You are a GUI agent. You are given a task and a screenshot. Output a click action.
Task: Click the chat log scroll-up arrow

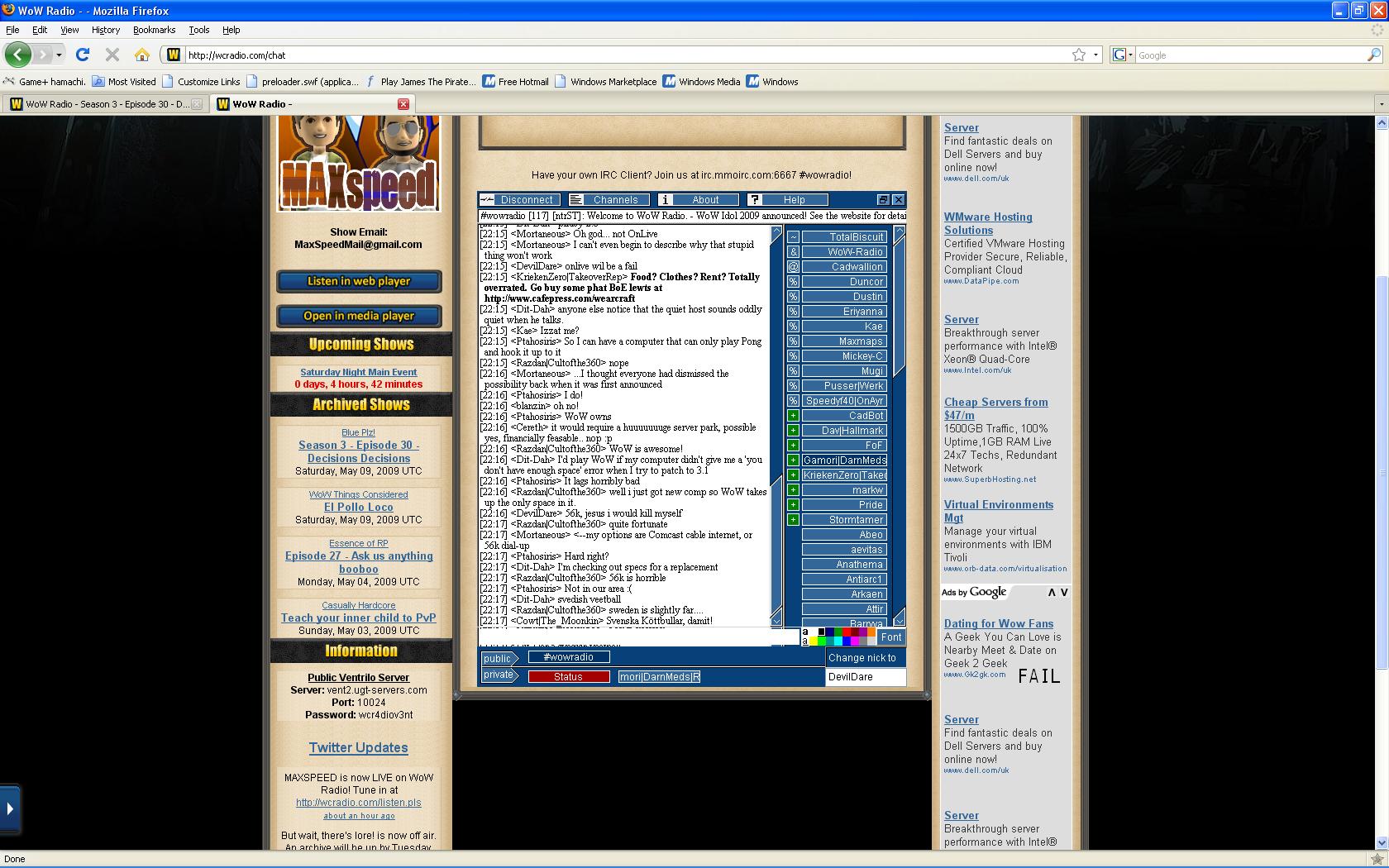(x=776, y=234)
